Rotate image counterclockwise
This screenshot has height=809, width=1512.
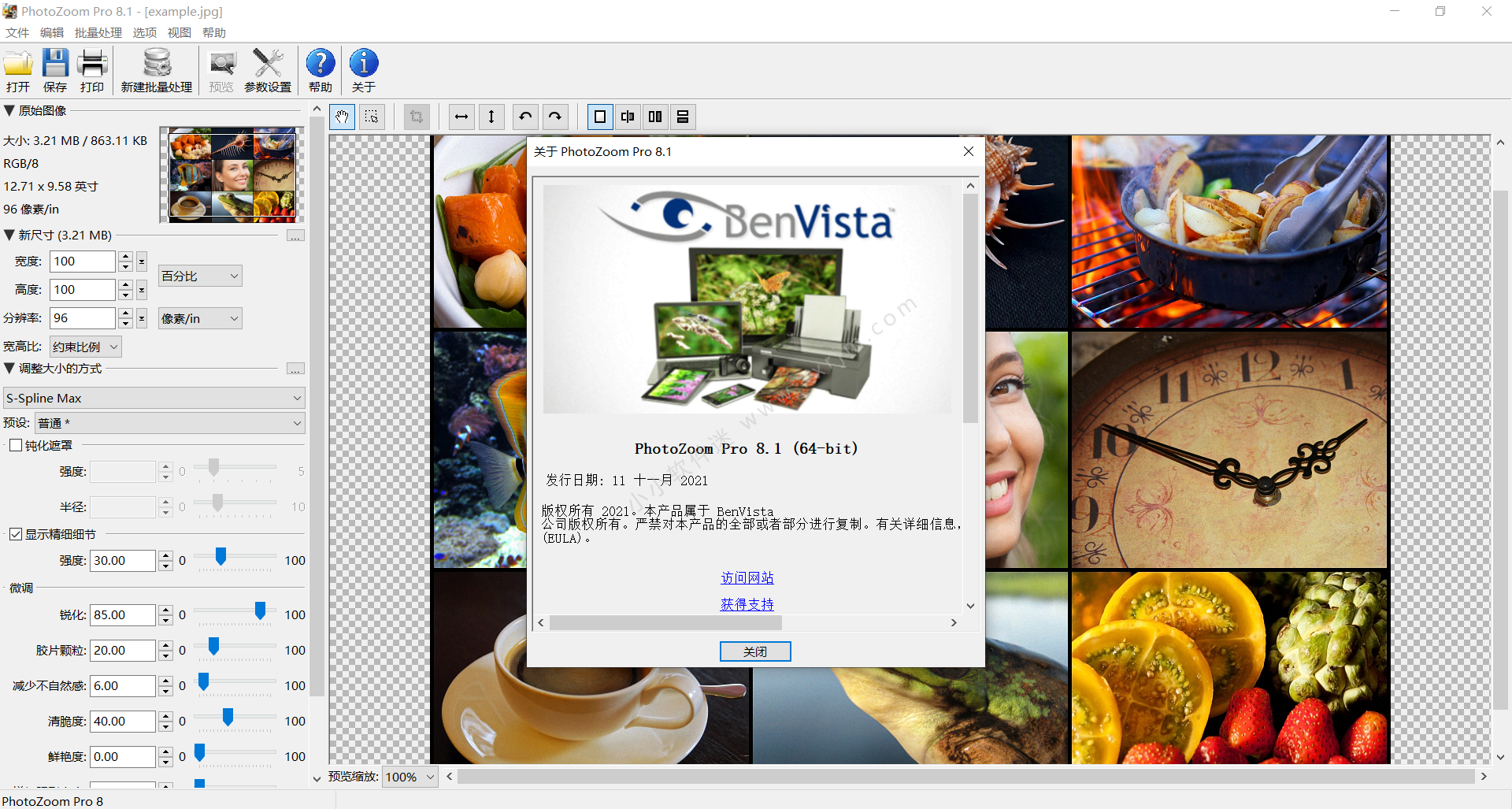coord(525,117)
